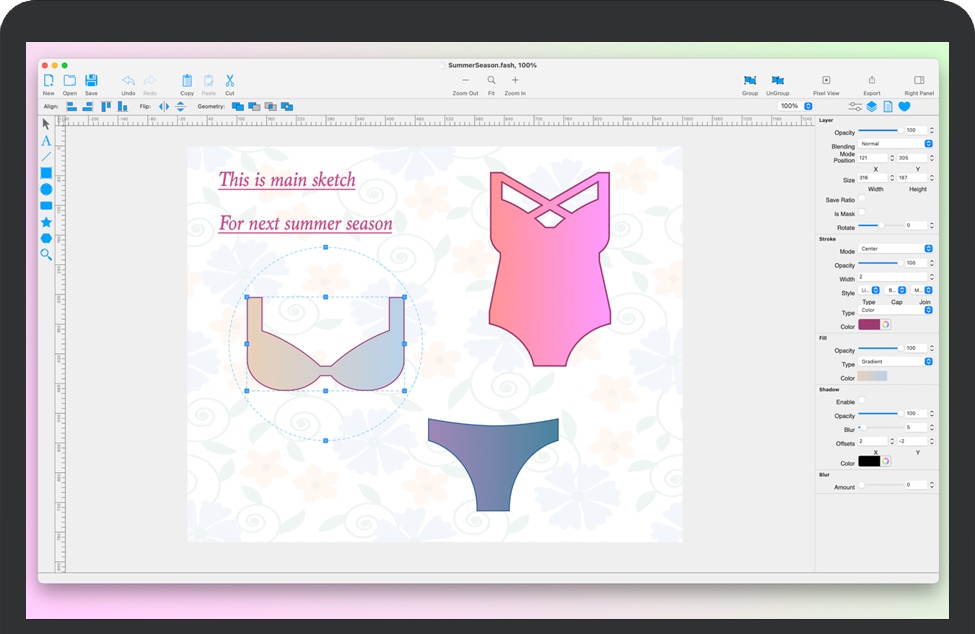Click the stroke Color swatch
The image size is (975, 634).
point(868,325)
